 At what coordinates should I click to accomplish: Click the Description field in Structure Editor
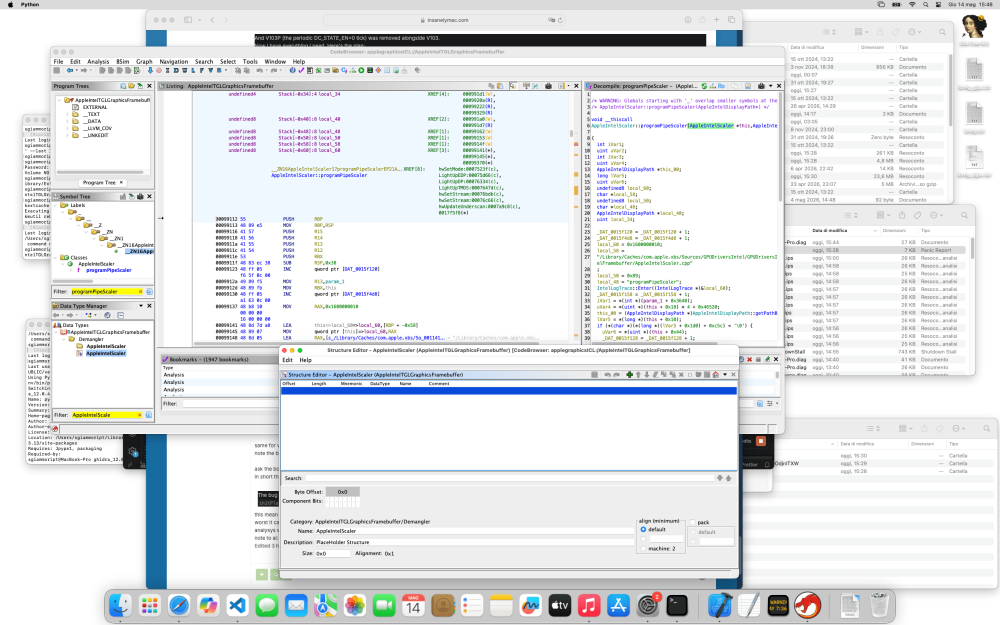[x=474, y=542]
